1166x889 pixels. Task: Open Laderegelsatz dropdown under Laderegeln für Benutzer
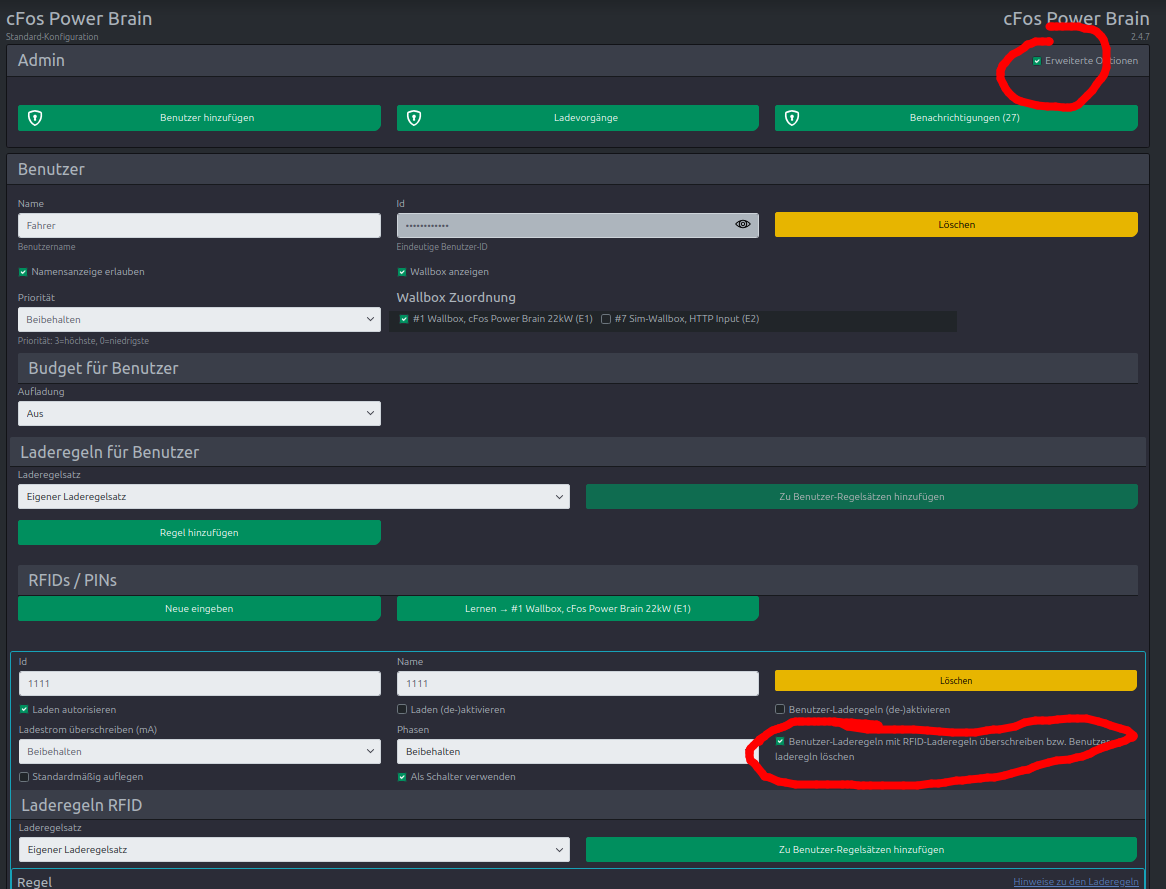click(x=294, y=497)
